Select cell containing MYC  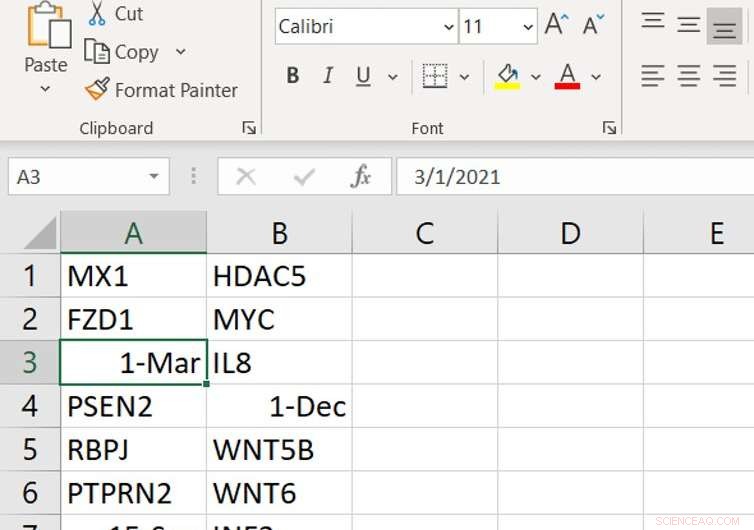[279, 319]
